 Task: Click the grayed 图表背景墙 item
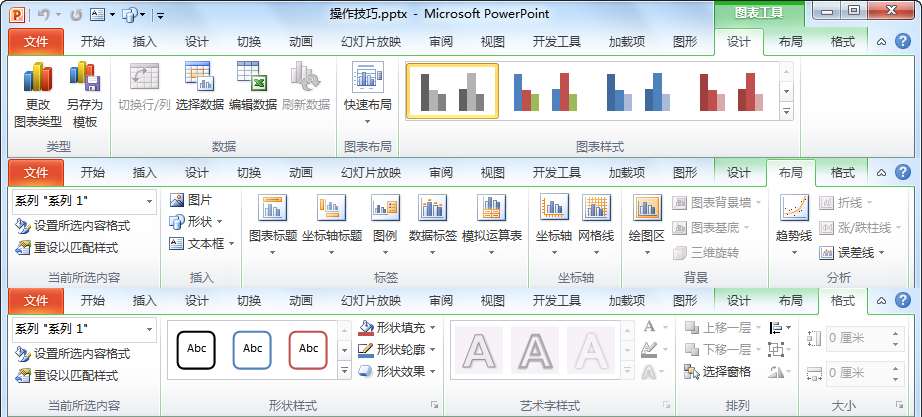tap(717, 203)
